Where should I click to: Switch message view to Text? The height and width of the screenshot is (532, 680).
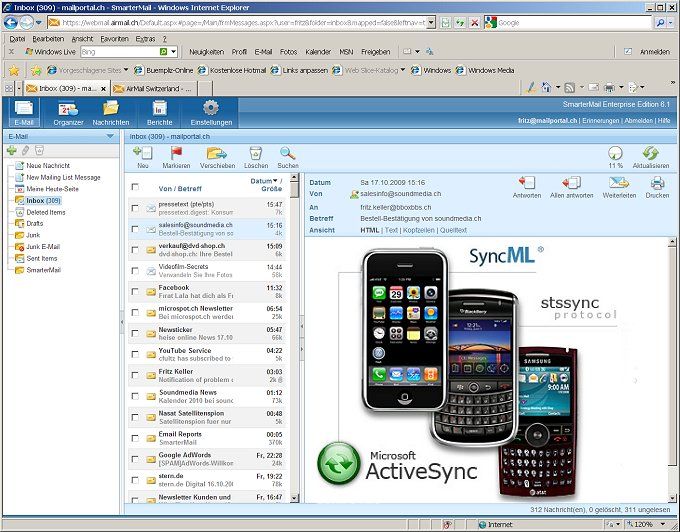391,230
